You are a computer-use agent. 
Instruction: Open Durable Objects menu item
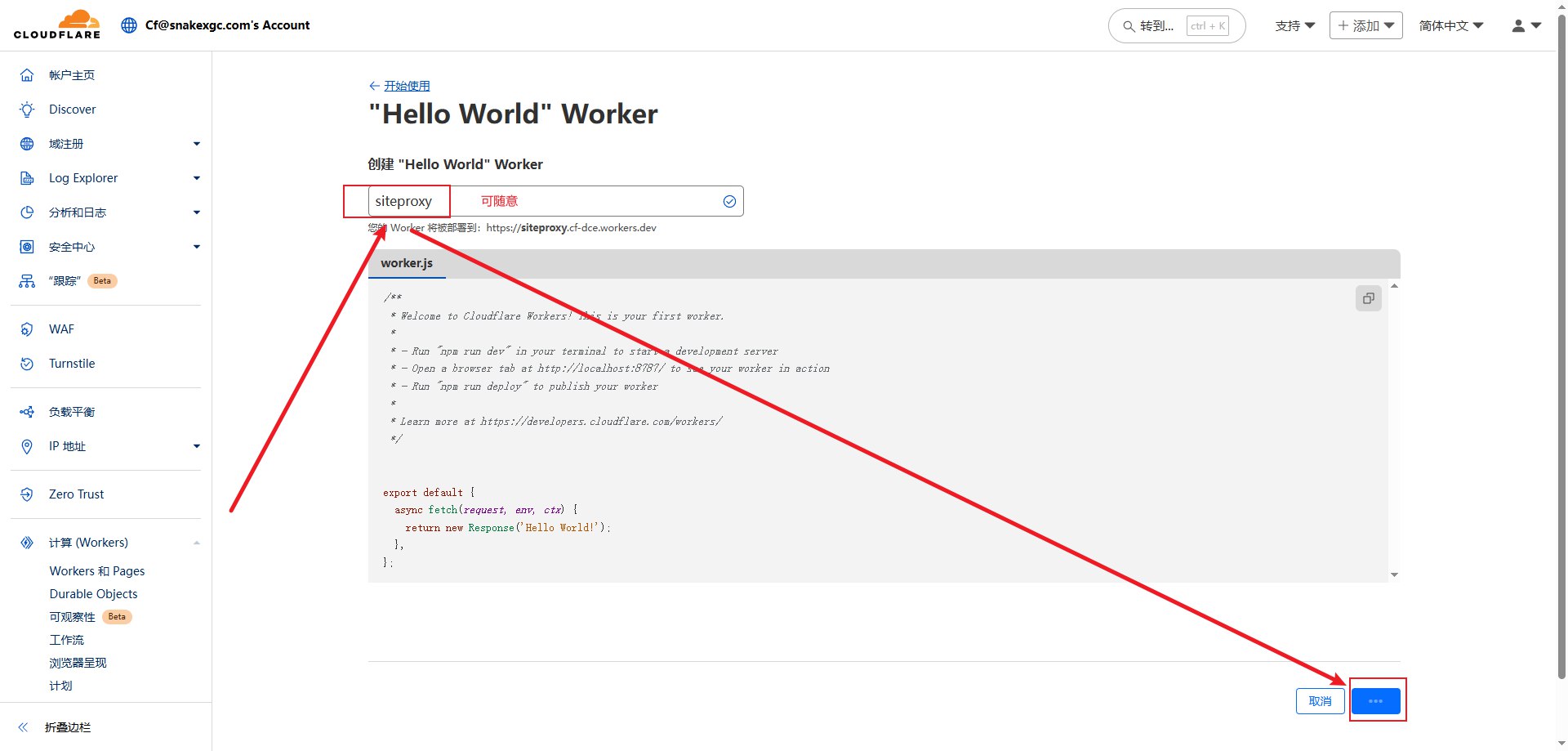coord(93,594)
